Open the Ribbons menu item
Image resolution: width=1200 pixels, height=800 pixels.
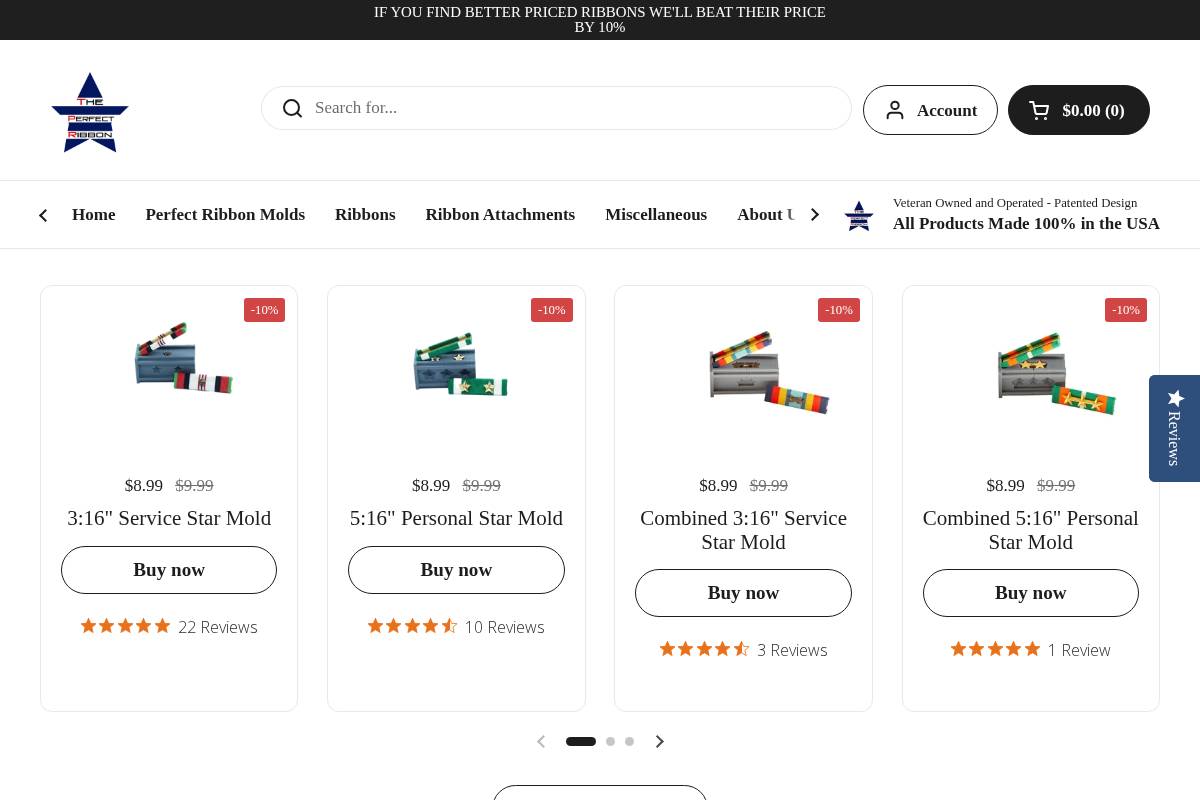tap(365, 214)
